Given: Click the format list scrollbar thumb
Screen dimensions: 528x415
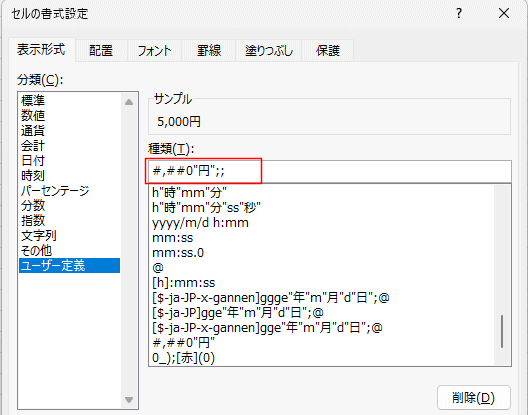Looking at the screenshot, I should [502, 331].
